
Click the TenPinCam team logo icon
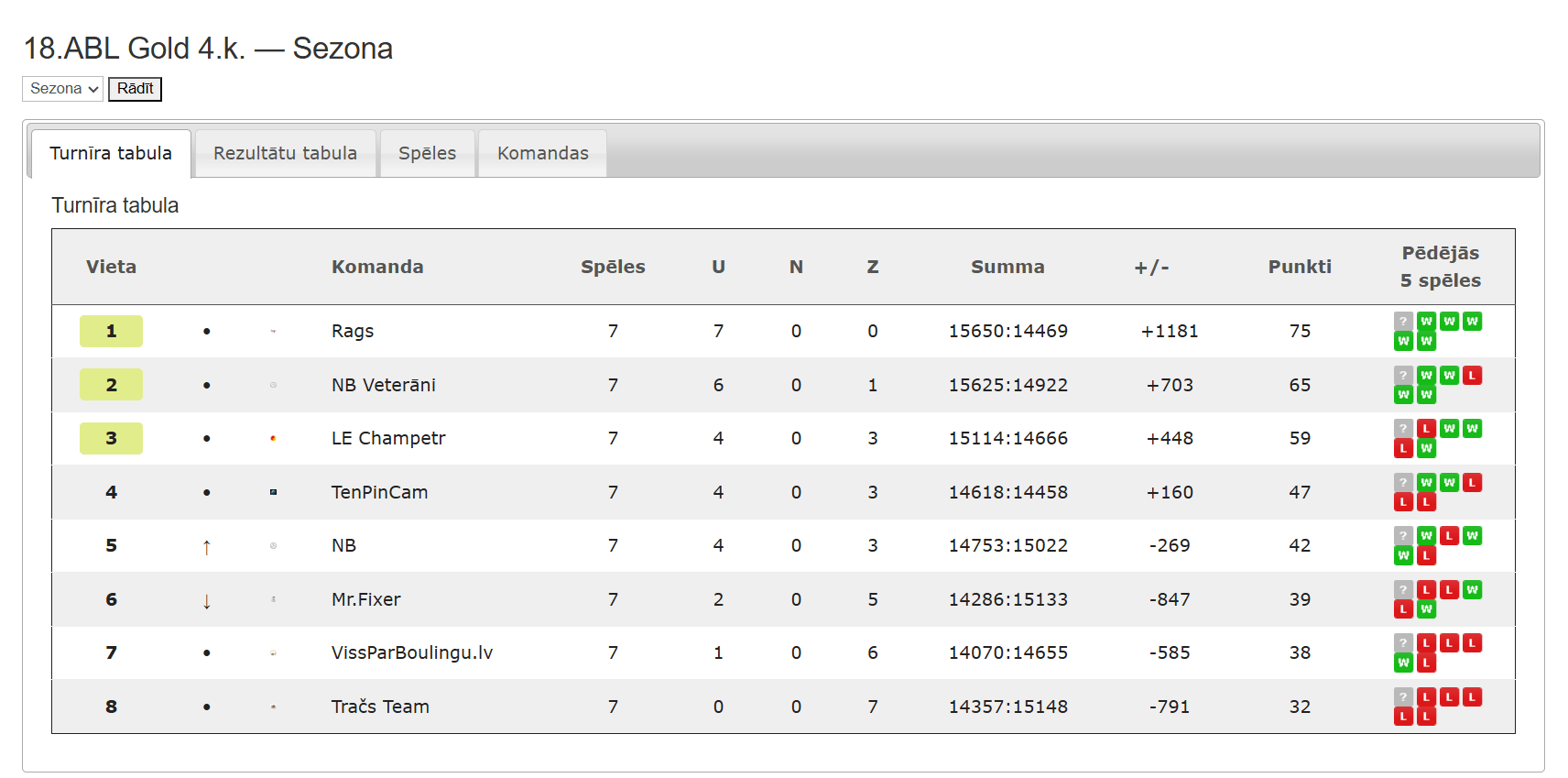(273, 492)
